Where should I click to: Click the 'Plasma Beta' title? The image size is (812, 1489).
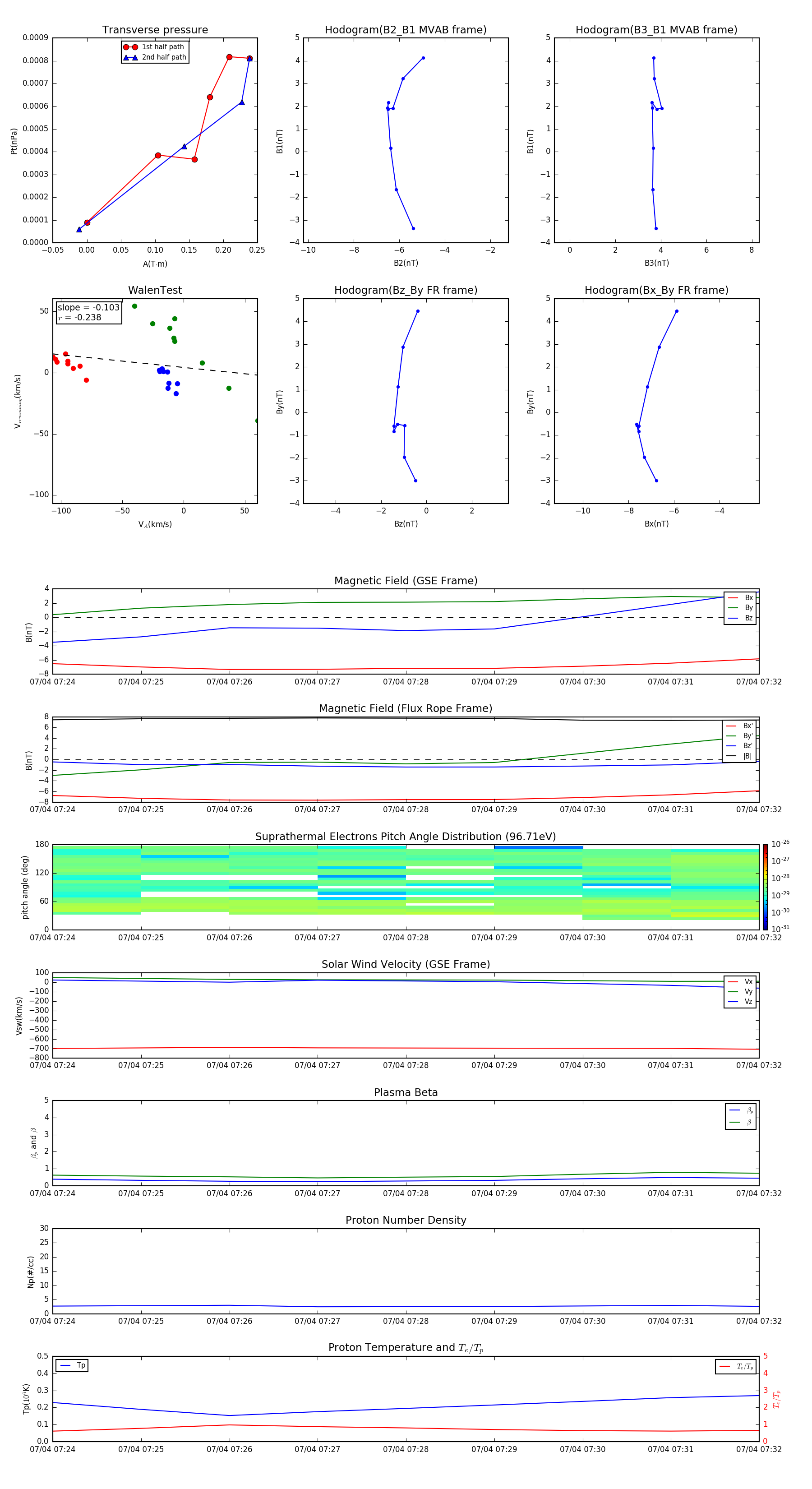405,1092
